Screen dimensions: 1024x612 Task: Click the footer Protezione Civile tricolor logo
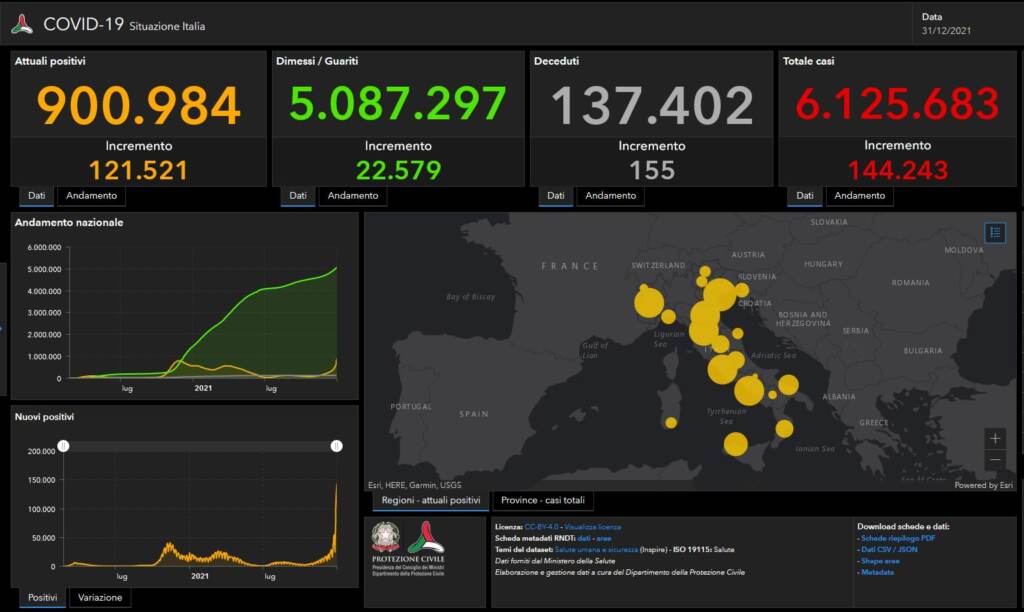[425, 537]
